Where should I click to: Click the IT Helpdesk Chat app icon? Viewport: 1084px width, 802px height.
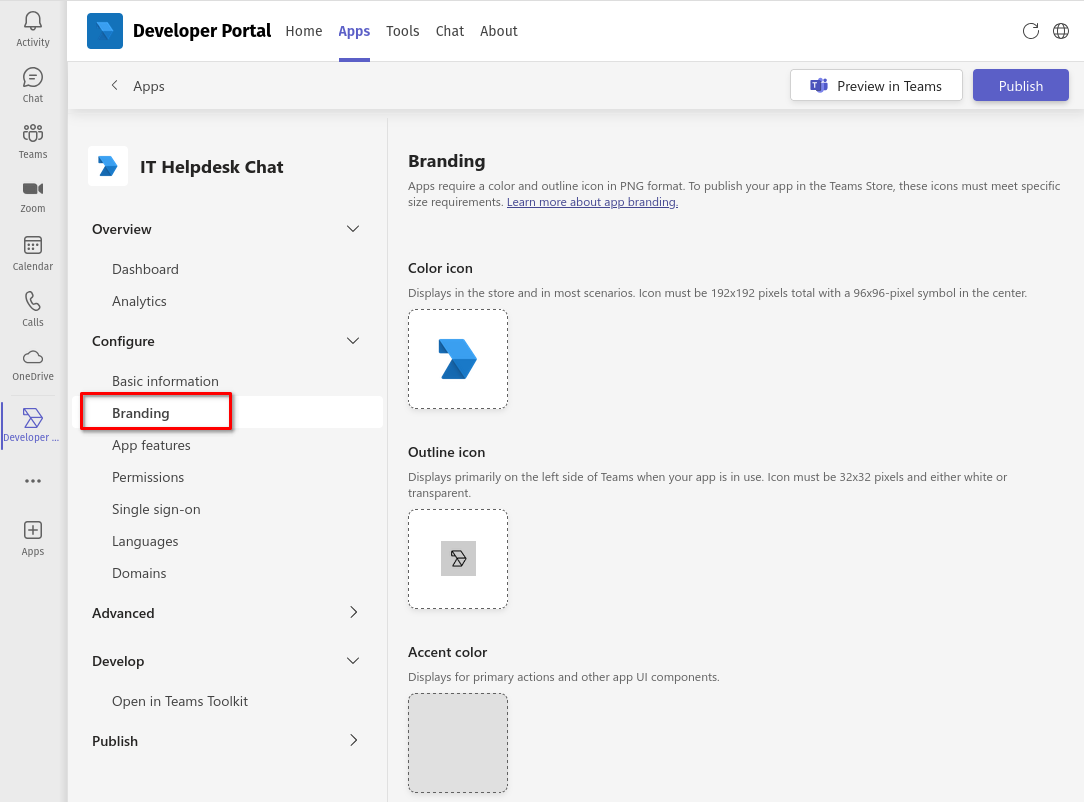click(108, 166)
